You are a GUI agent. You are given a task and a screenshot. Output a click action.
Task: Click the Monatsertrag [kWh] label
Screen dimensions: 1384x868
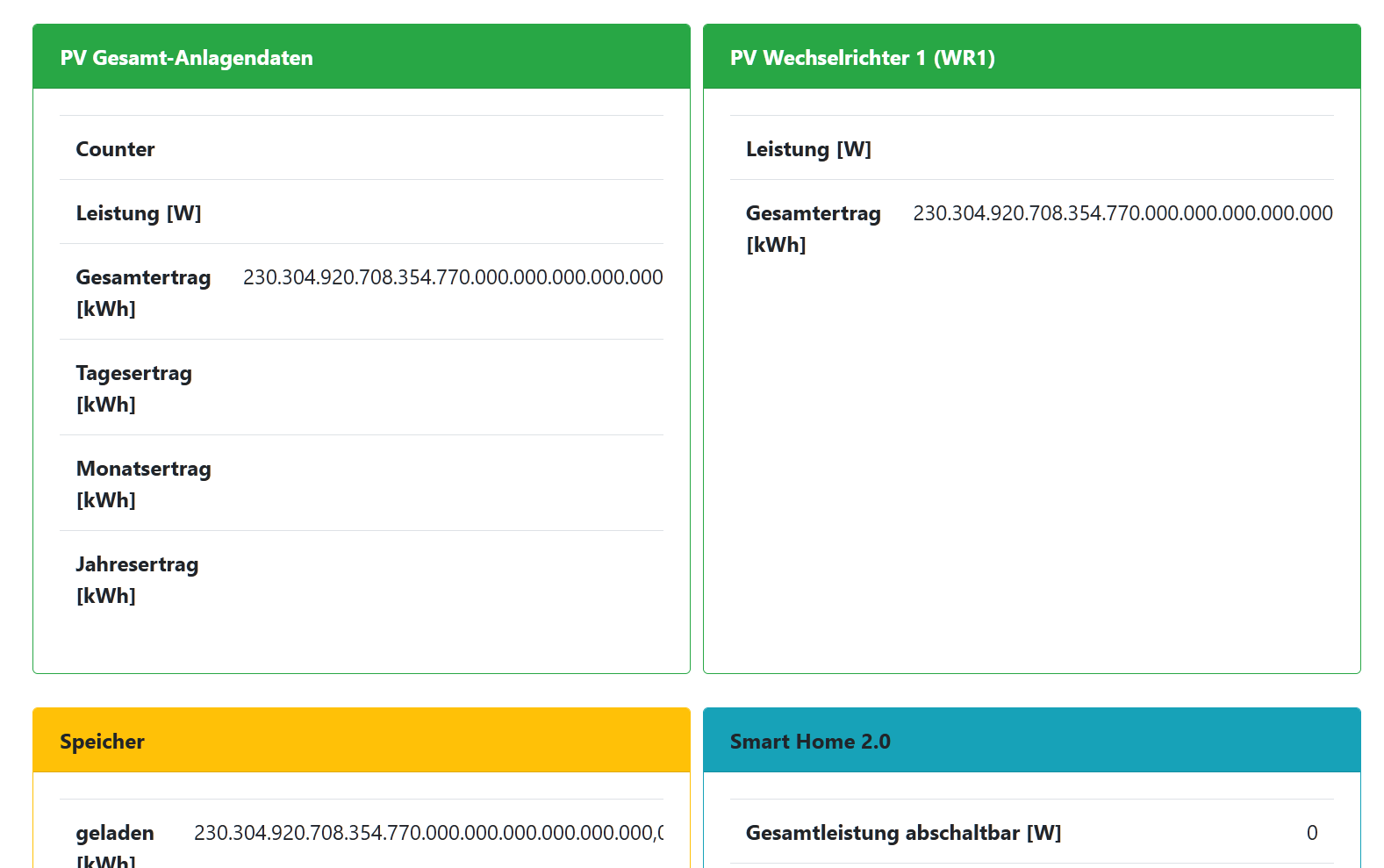(x=143, y=484)
